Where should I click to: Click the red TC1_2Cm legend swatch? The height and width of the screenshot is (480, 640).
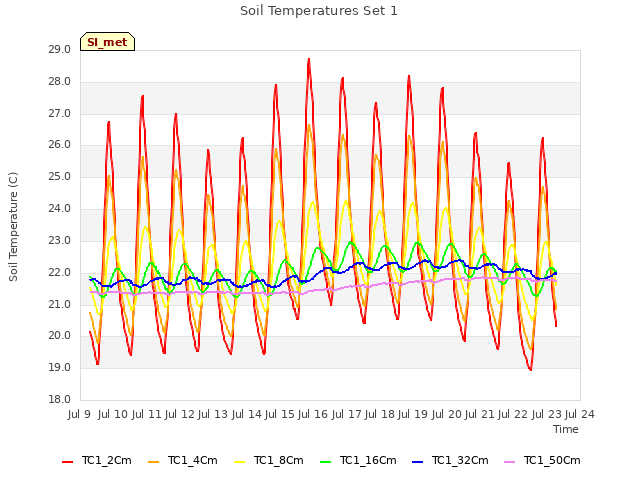pyautogui.click(x=68, y=462)
